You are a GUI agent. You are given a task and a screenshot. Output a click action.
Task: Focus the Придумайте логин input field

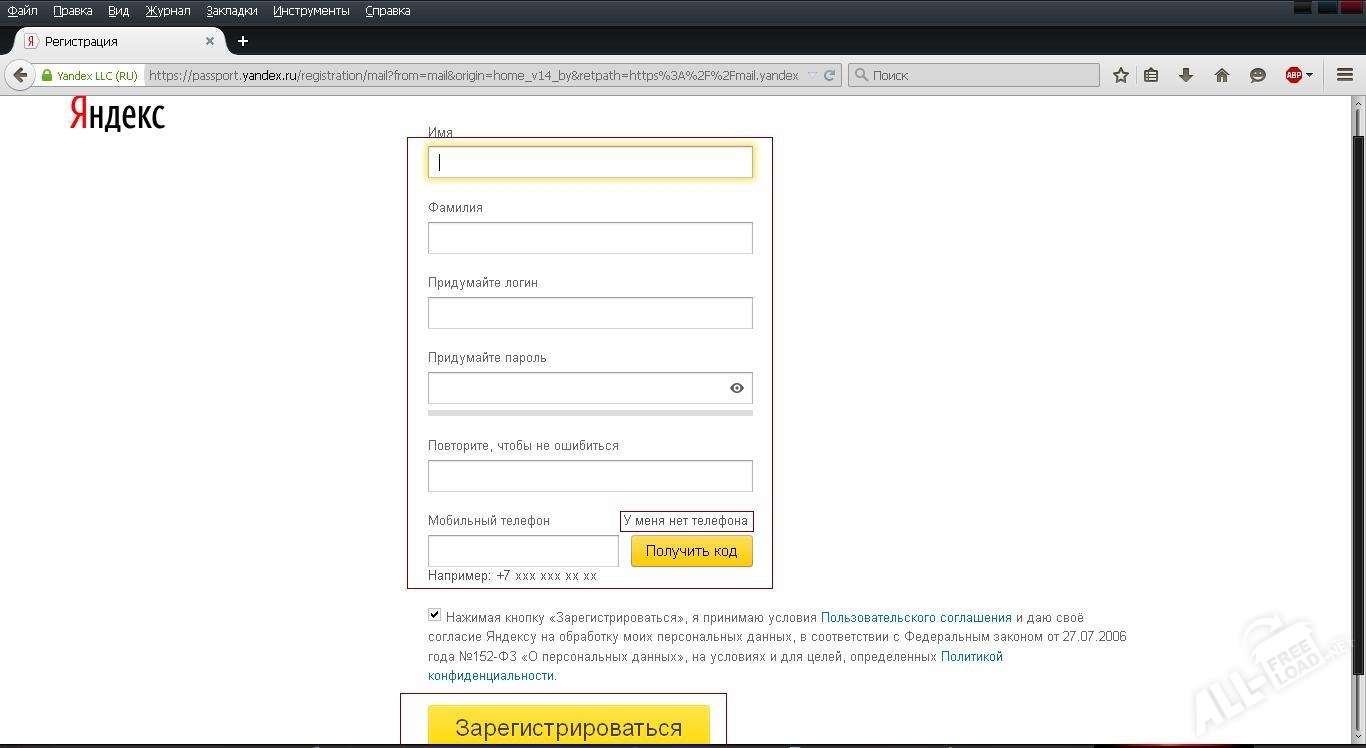(590, 313)
